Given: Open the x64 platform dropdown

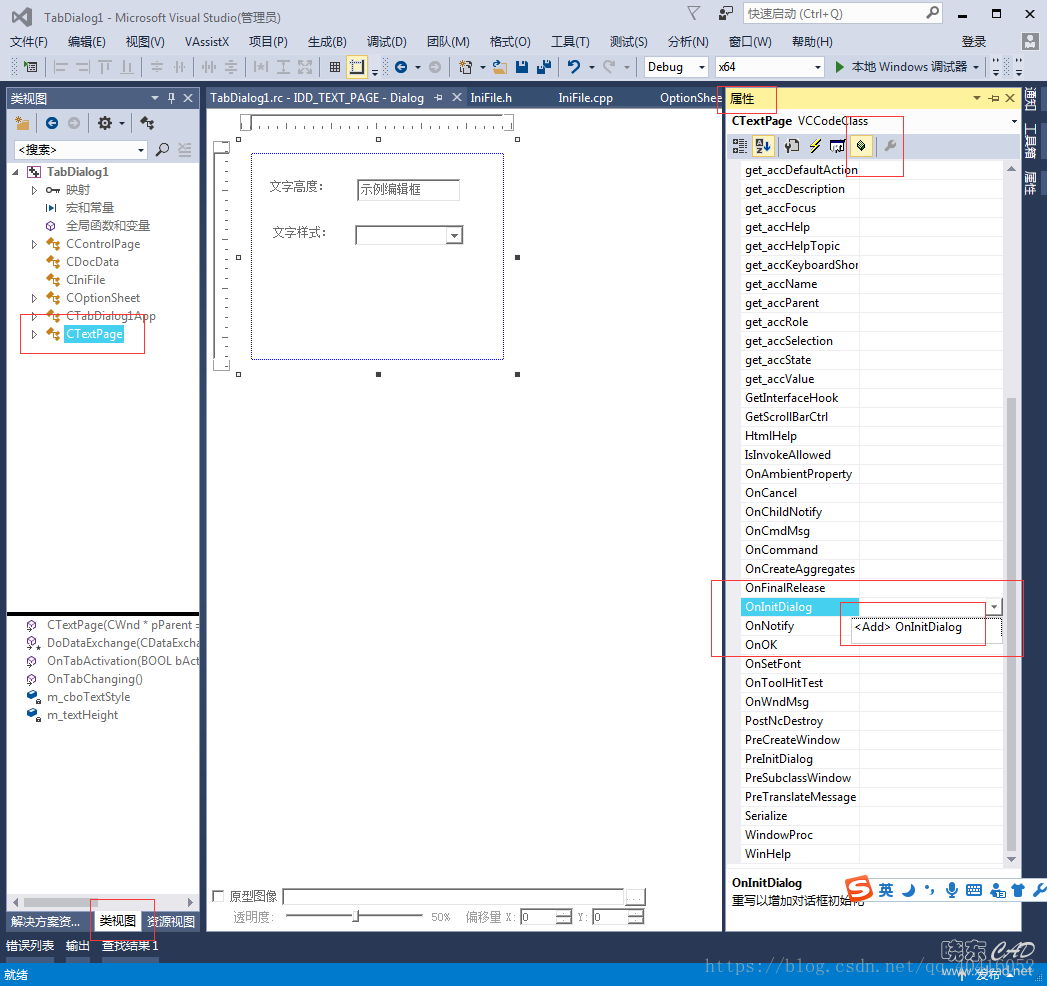Looking at the screenshot, I should 817,67.
